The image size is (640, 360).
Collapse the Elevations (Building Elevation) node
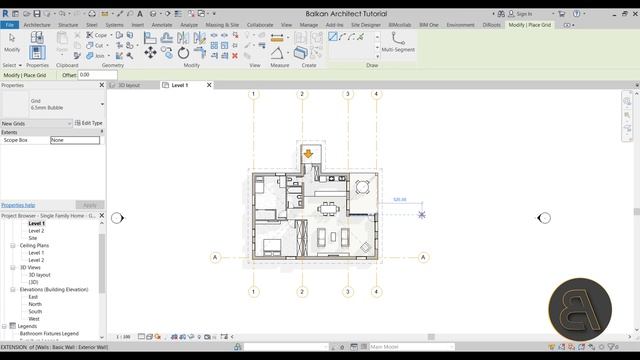[x=13, y=290]
